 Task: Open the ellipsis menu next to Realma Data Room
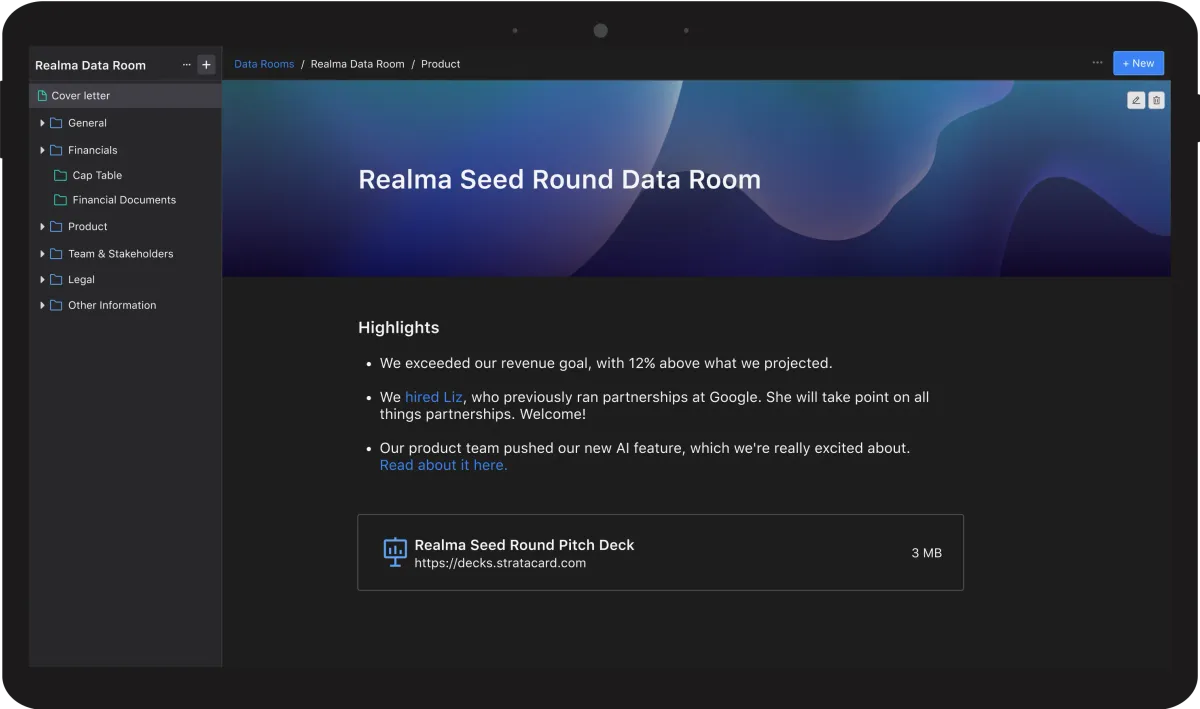[x=186, y=64]
